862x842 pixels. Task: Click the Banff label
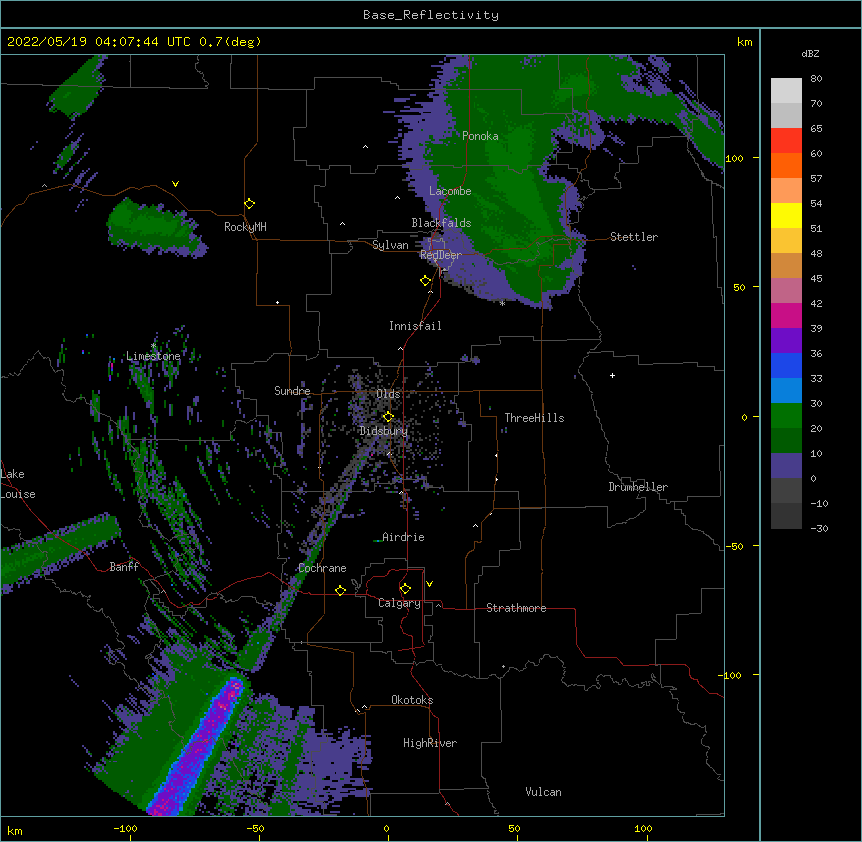124,567
